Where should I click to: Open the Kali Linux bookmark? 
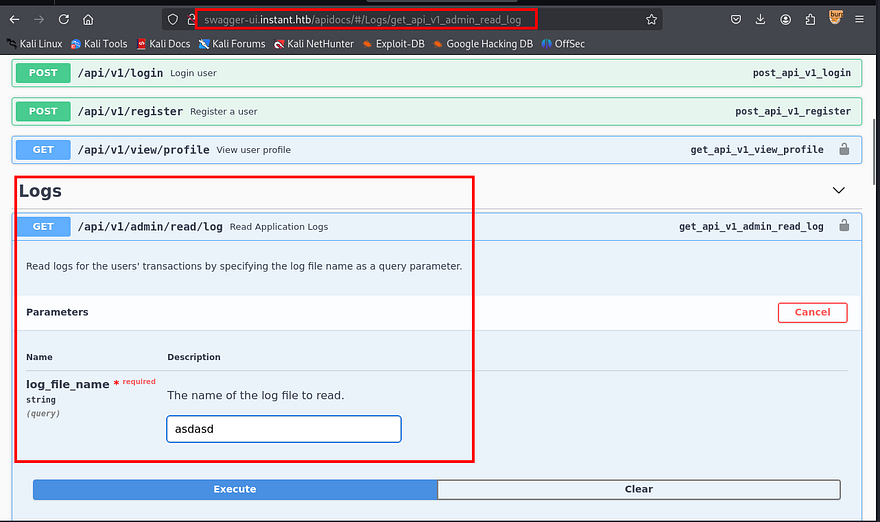point(34,44)
